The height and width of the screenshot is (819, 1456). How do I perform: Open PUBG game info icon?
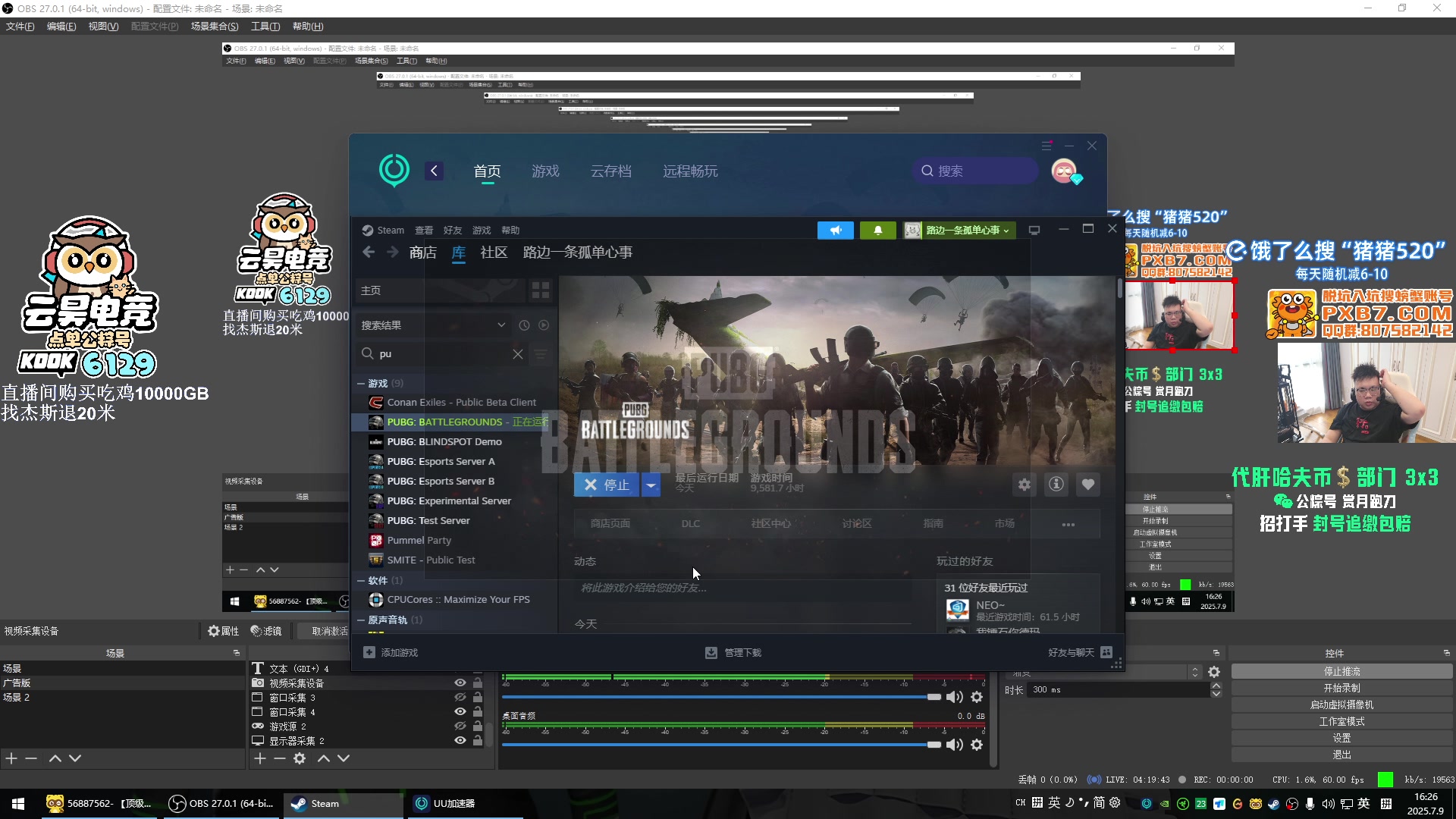[1056, 485]
